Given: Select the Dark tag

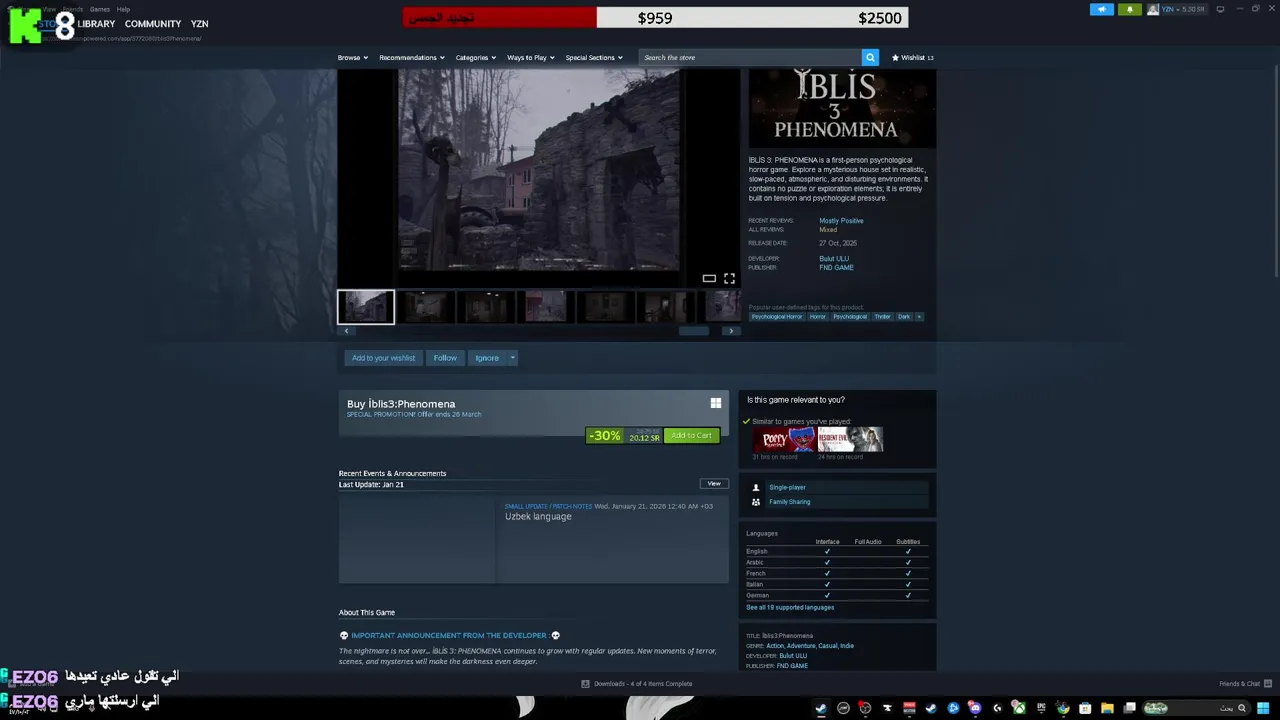Looking at the screenshot, I should (x=904, y=316).
